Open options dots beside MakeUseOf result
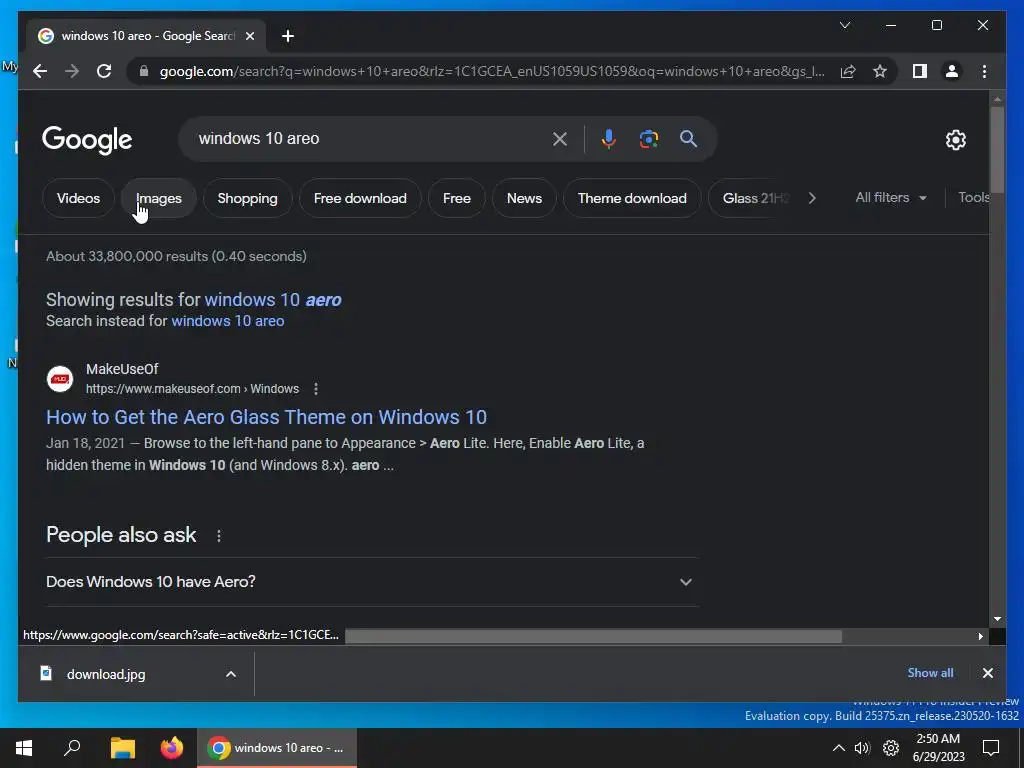 tap(316, 389)
